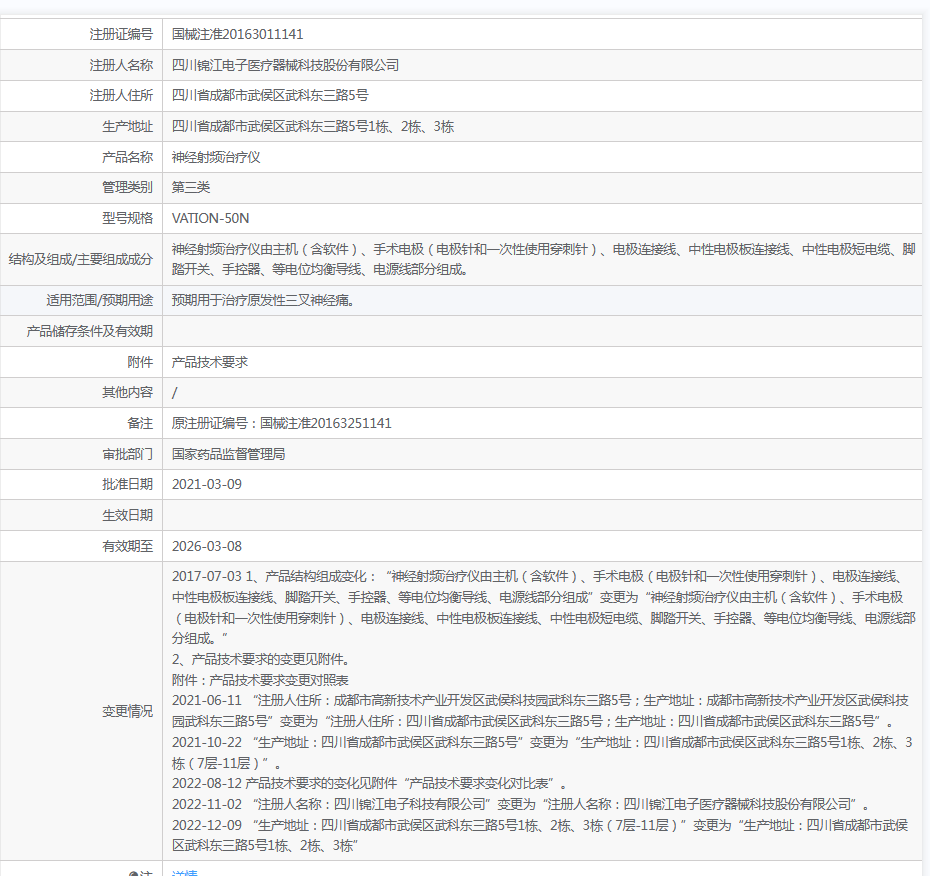Select the 2022-12-09 change entry
The image size is (930, 876).
point(540,835)
